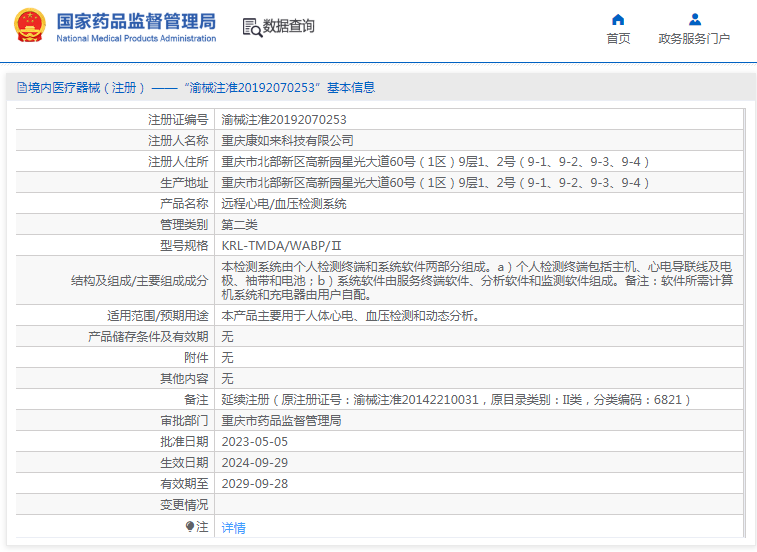The image size is (757, 552).
Task: Click the structure composition description text
Action: click(477, 281)
